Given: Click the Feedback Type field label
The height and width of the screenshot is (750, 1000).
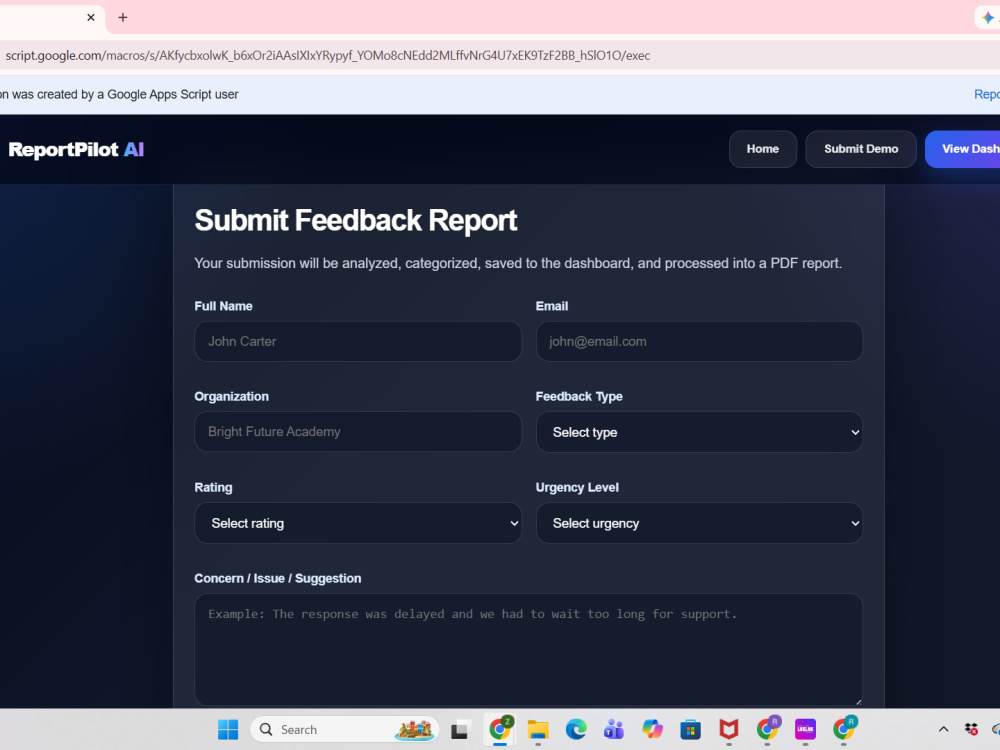Looking at the screenshot, I should pos(579,397).
